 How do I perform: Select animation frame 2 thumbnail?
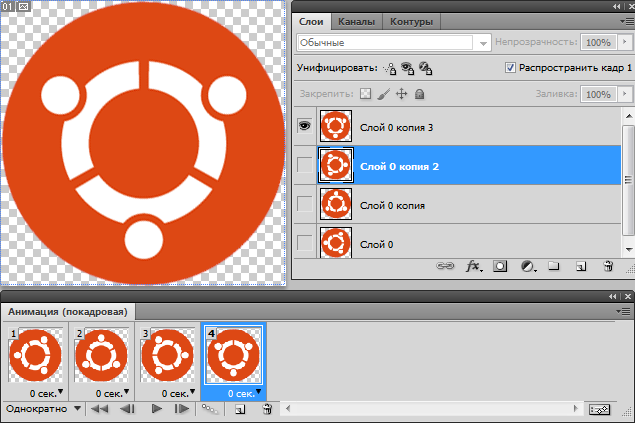[102, 355]
